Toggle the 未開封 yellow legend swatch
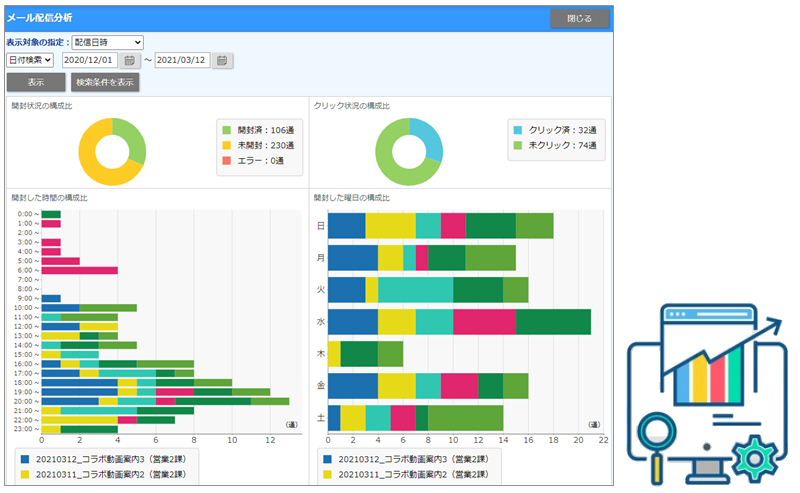800x493 pixels. pyautogui.click(x=227, y=145)
